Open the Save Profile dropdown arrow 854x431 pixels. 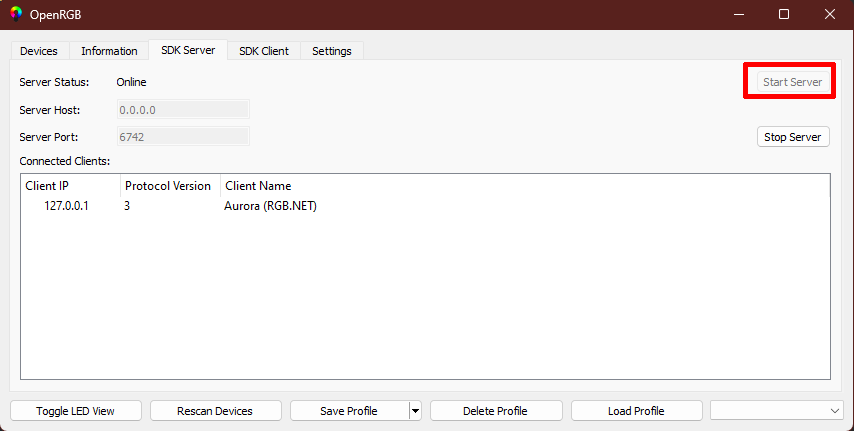click(416, 411)
